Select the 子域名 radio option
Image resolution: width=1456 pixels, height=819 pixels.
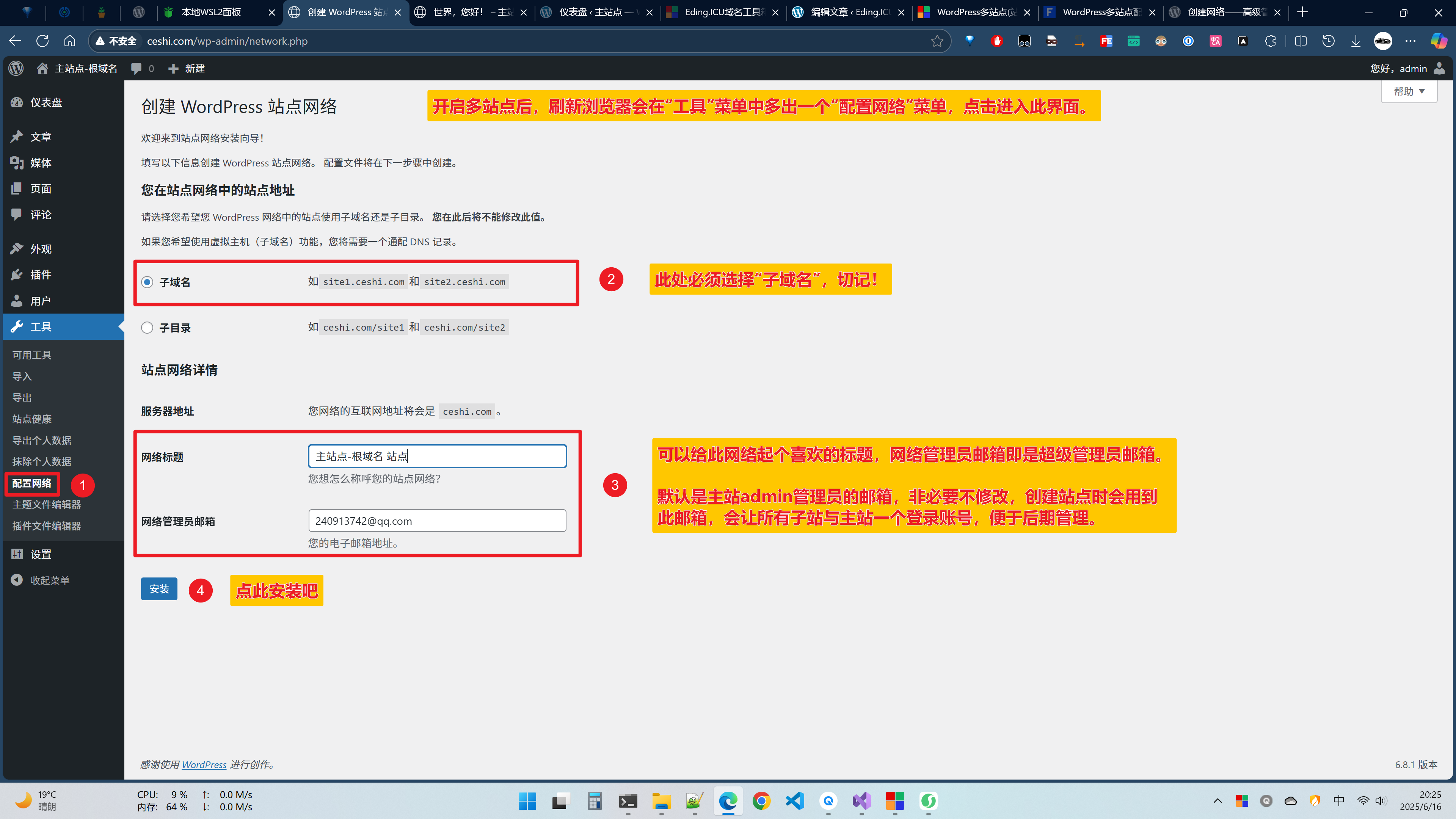(147, 282)
